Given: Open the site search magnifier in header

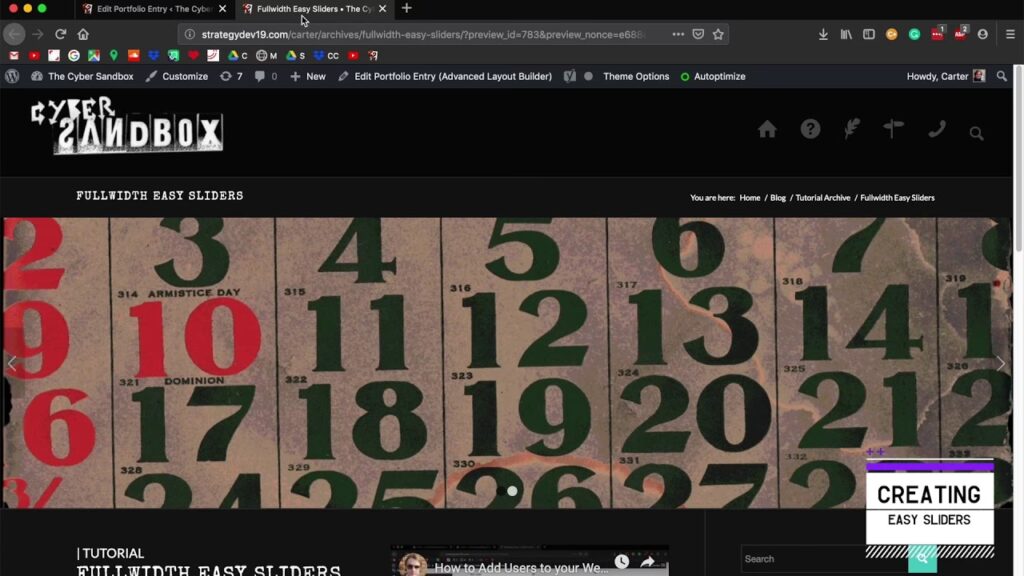Looking at the screenshot, I should pos(976,133).
